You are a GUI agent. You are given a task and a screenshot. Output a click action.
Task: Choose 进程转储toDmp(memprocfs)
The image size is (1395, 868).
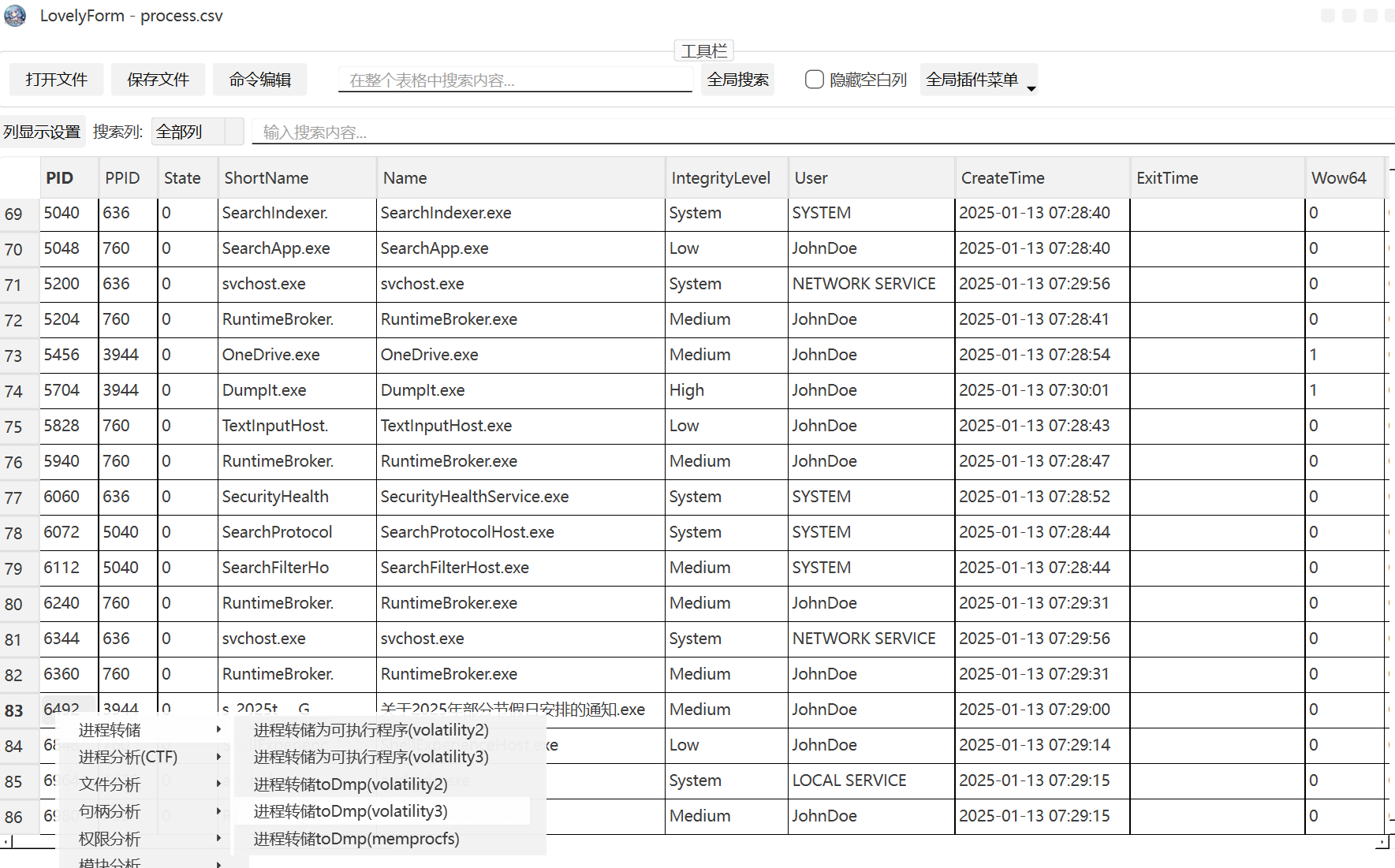click(382, 839)
